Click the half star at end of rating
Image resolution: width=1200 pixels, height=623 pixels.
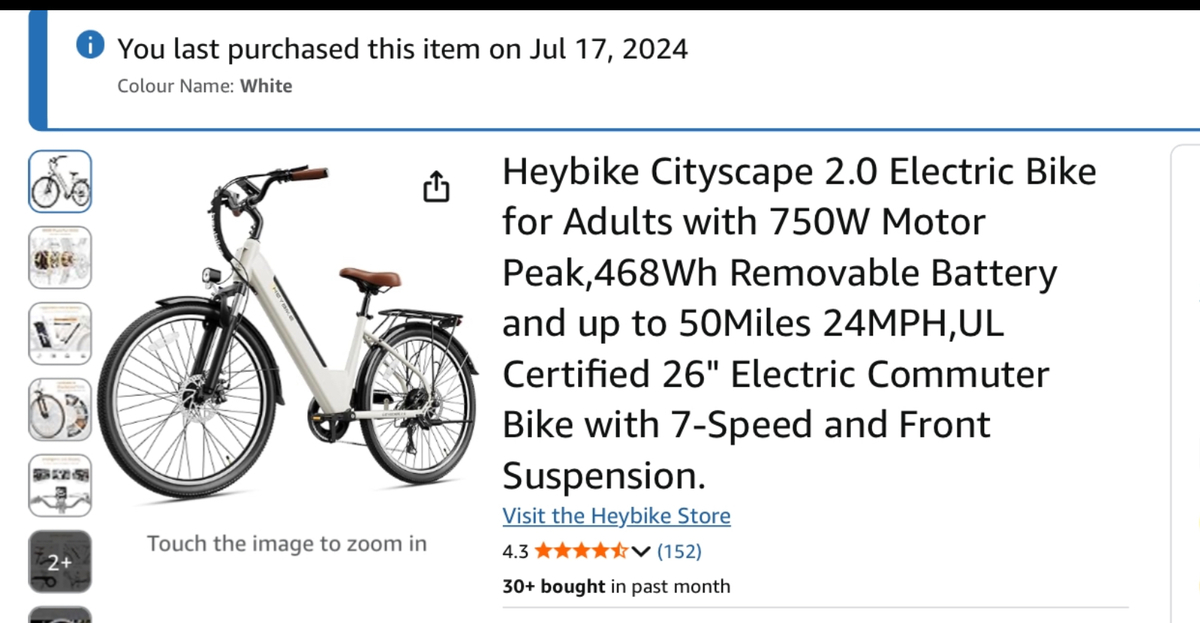point(620,550)
